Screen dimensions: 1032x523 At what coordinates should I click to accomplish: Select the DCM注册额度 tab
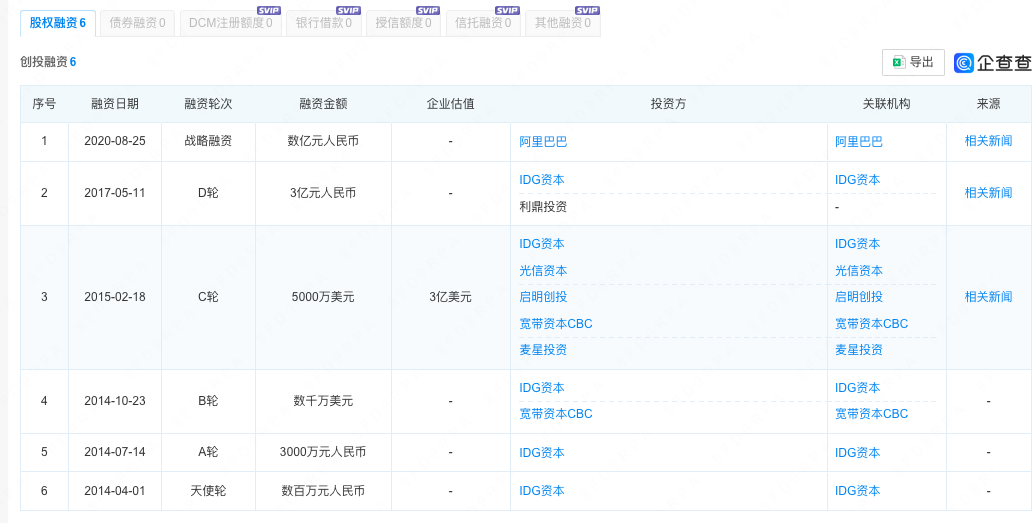(230, 23)
